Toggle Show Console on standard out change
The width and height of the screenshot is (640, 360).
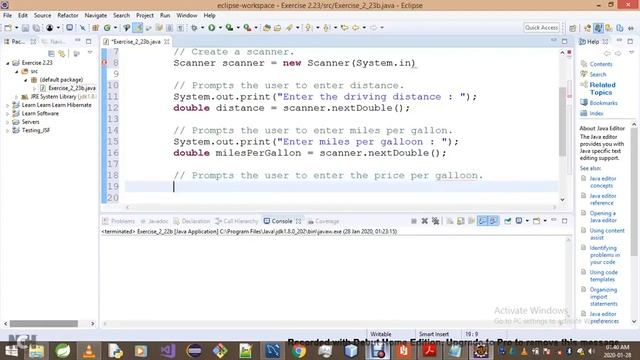click(482, 221)
